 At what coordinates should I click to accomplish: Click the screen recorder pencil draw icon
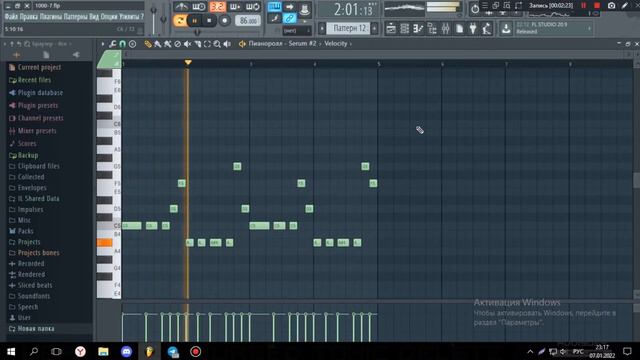tap(625, 6)
